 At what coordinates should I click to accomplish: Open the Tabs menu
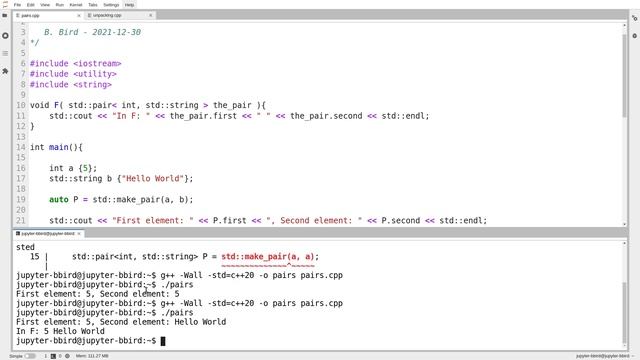point(93,5)
